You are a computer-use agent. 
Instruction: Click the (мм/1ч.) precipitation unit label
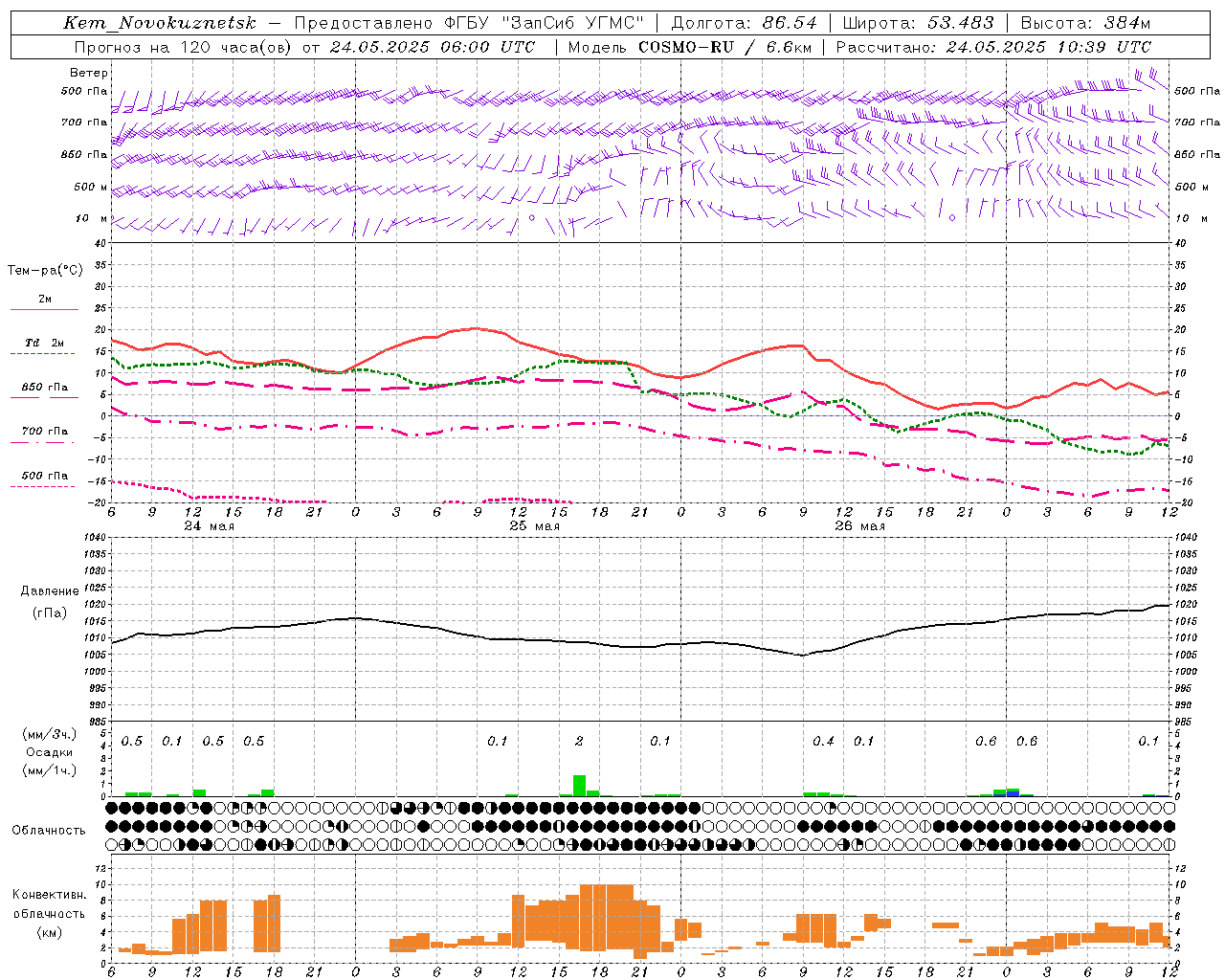tap(50, 770)
